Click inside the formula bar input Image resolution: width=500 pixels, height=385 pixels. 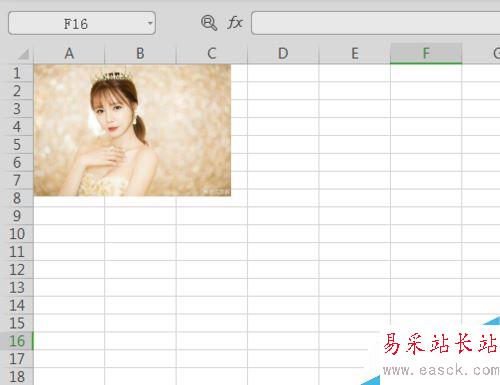376,23
